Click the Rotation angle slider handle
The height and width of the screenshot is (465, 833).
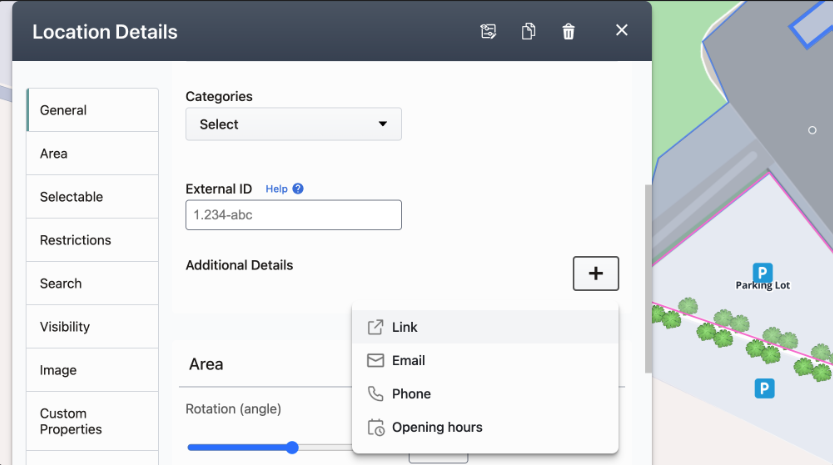[292, 447]
